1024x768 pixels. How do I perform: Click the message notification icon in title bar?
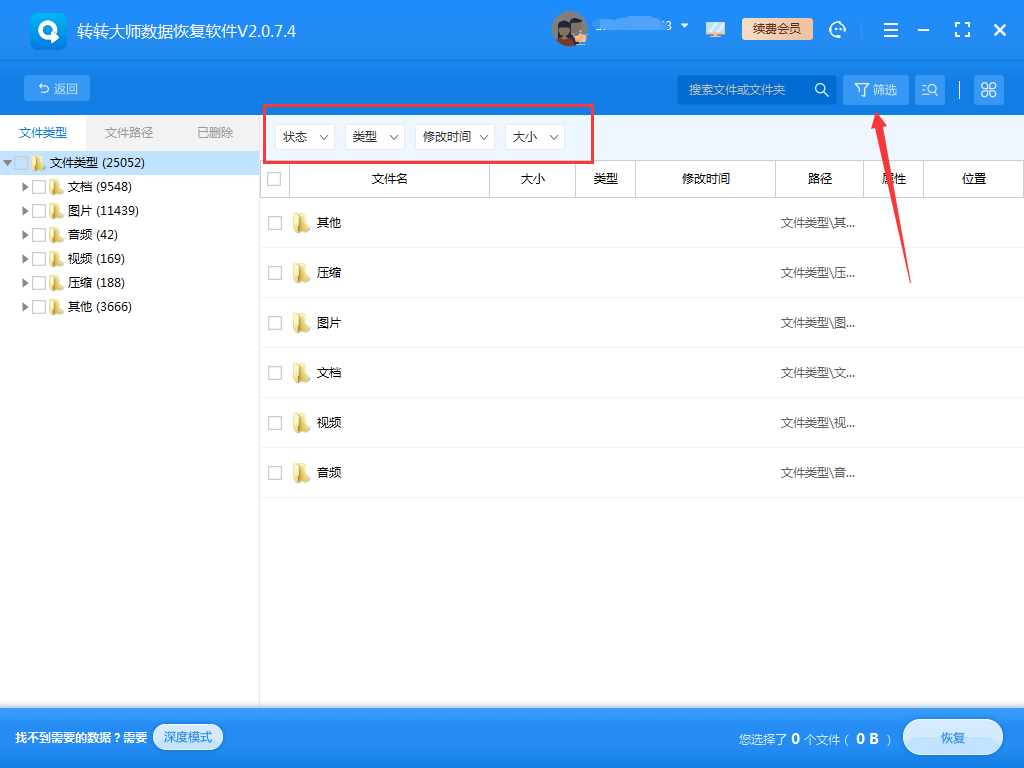[715, 29]
